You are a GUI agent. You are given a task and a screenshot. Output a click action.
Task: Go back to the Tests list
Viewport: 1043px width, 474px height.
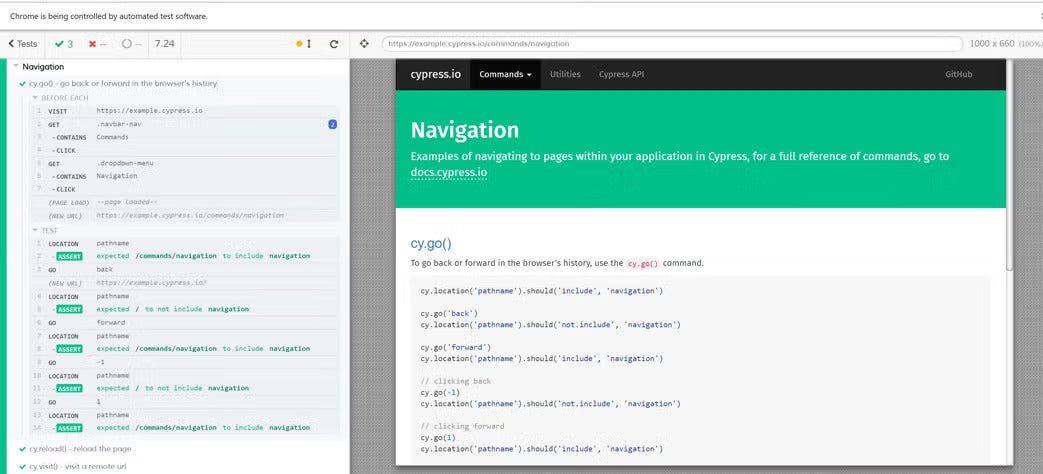tap(23, 44)
